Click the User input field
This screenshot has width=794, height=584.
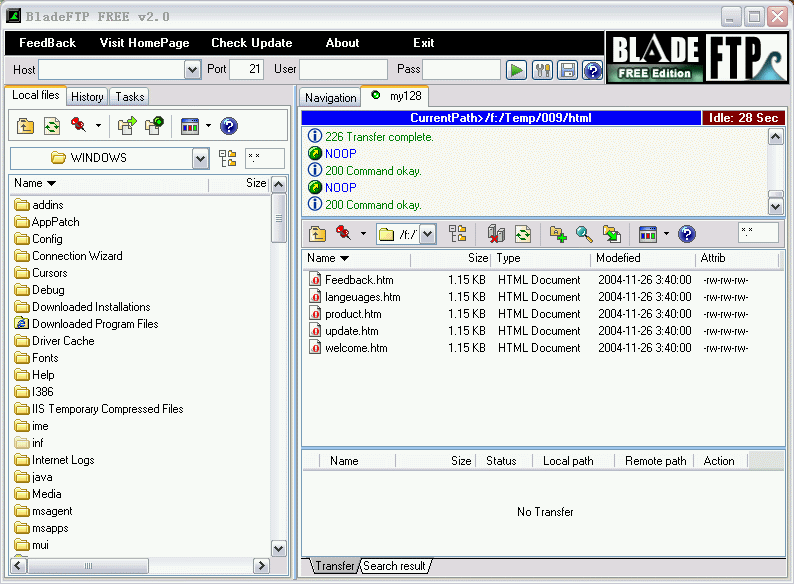(x=343, y=69)
